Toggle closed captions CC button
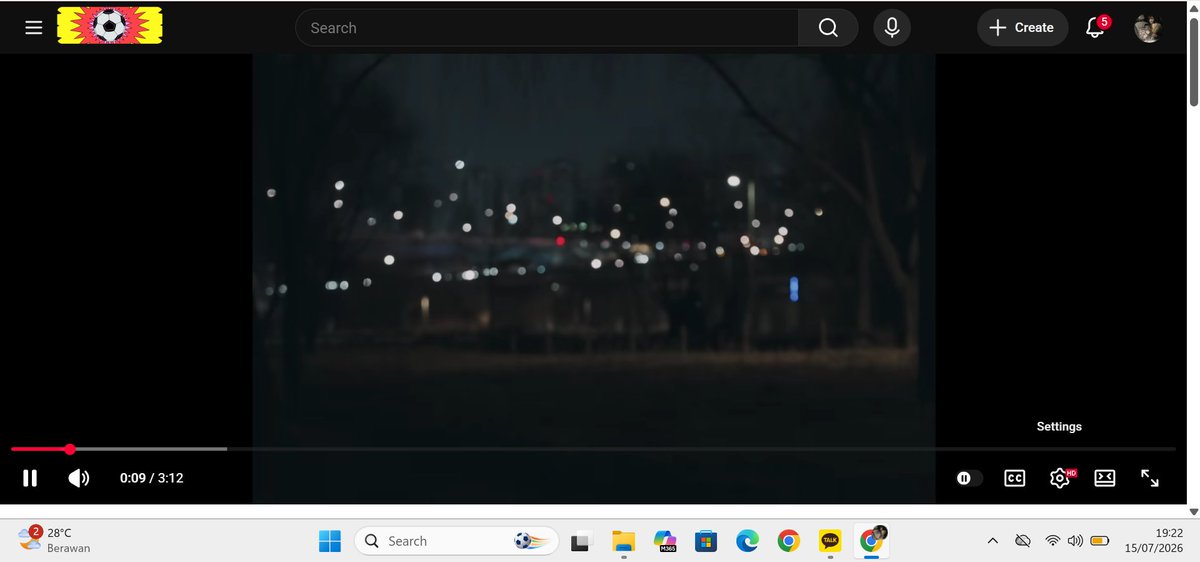 (1014, 478)
